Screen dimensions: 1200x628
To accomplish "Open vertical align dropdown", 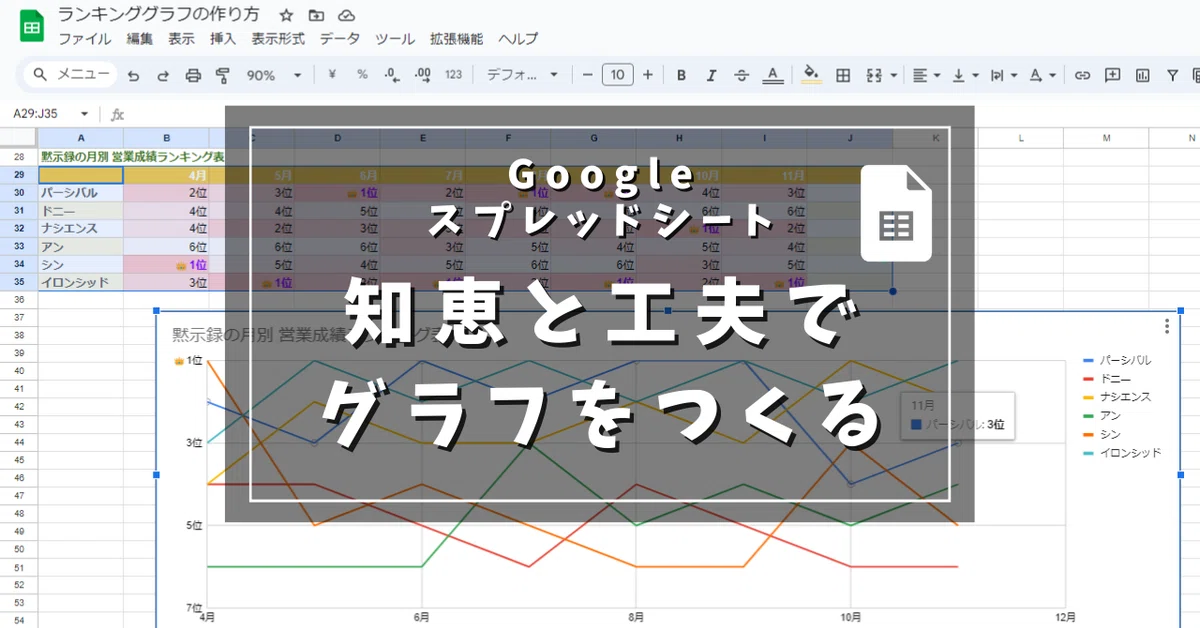I will [965, 75].
